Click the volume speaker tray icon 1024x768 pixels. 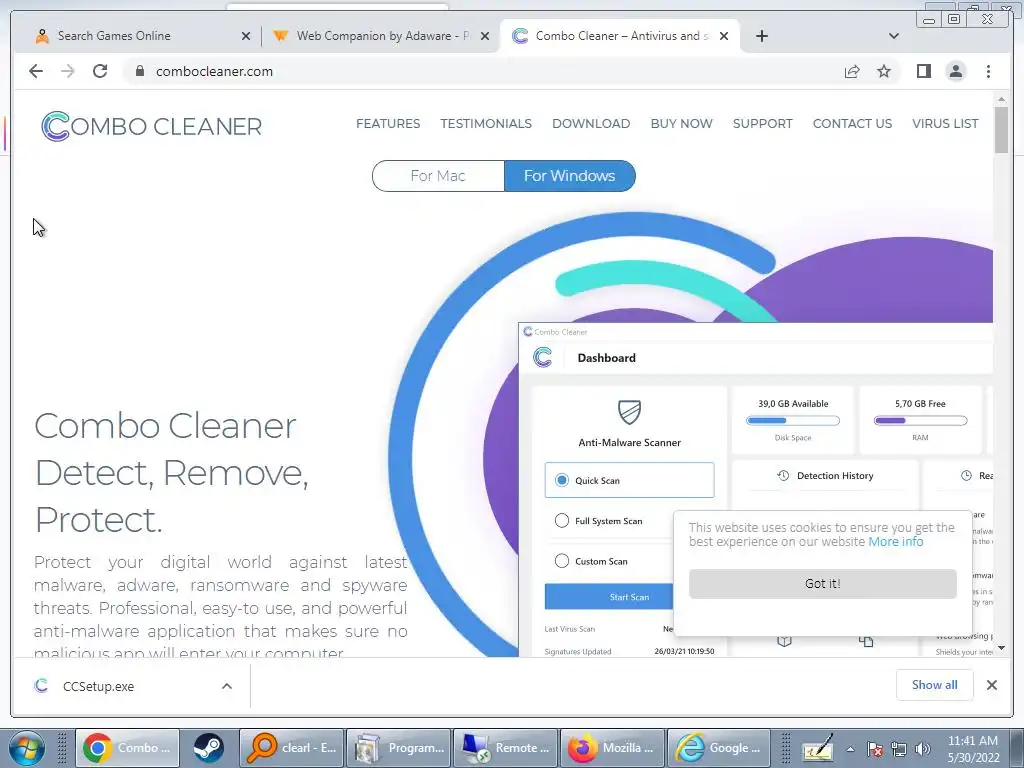click(x=923, y=749)
